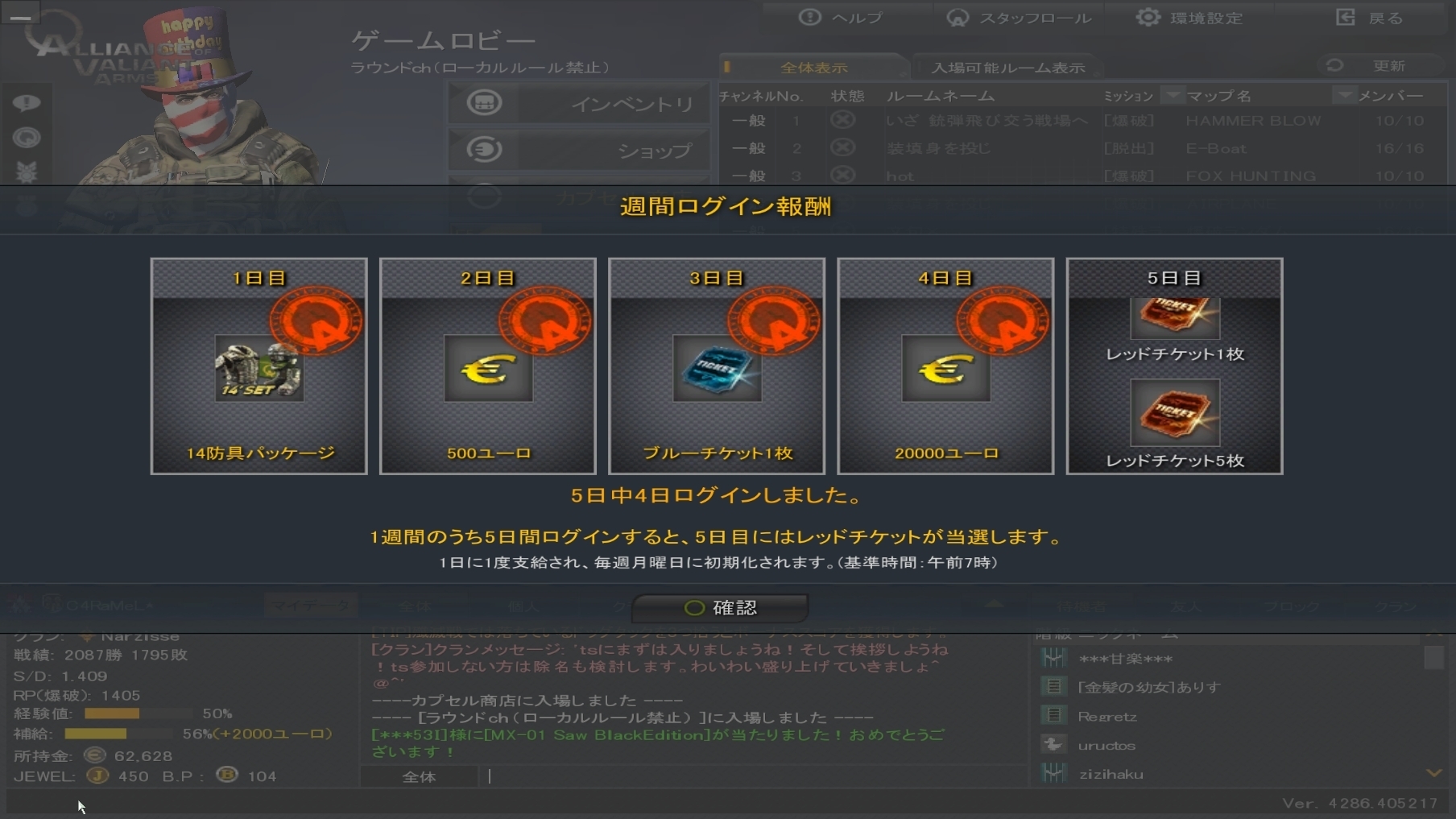Click the レッドチケット5枚 red ticket icon

(x=1175, y=412)
